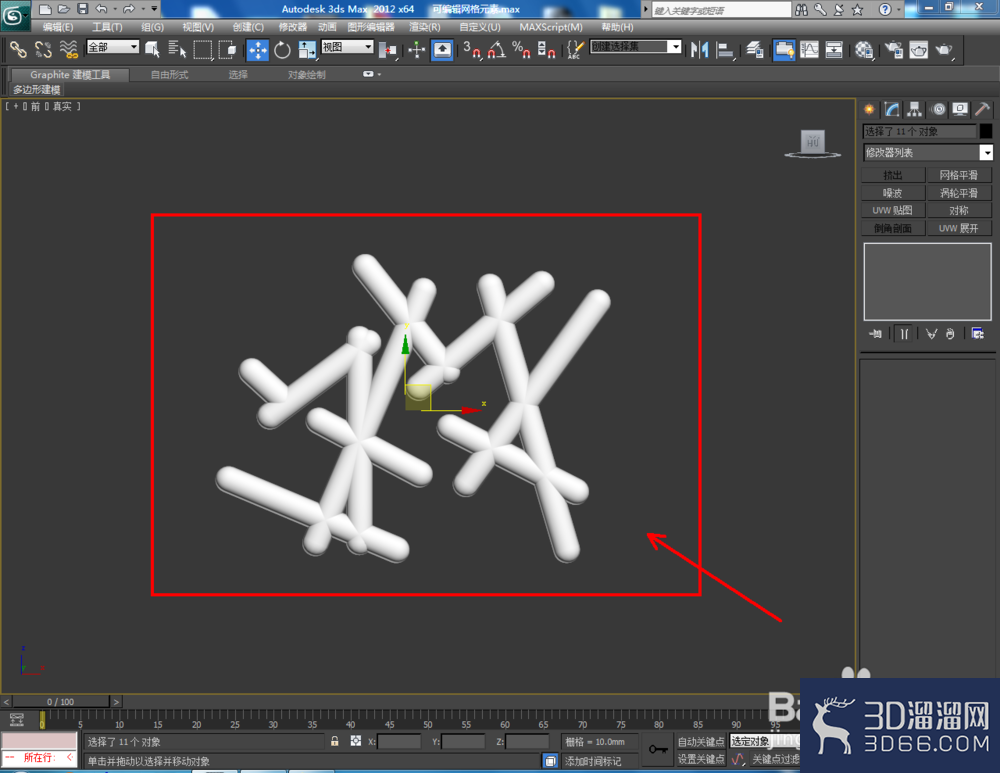Open the 编辑(E) menu
1000x773 pixels.
[x=58, y=27]
